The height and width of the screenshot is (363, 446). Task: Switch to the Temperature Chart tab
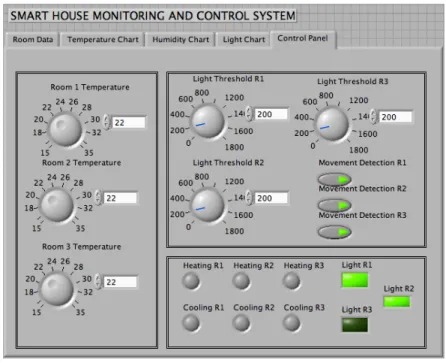coord(103,40)
